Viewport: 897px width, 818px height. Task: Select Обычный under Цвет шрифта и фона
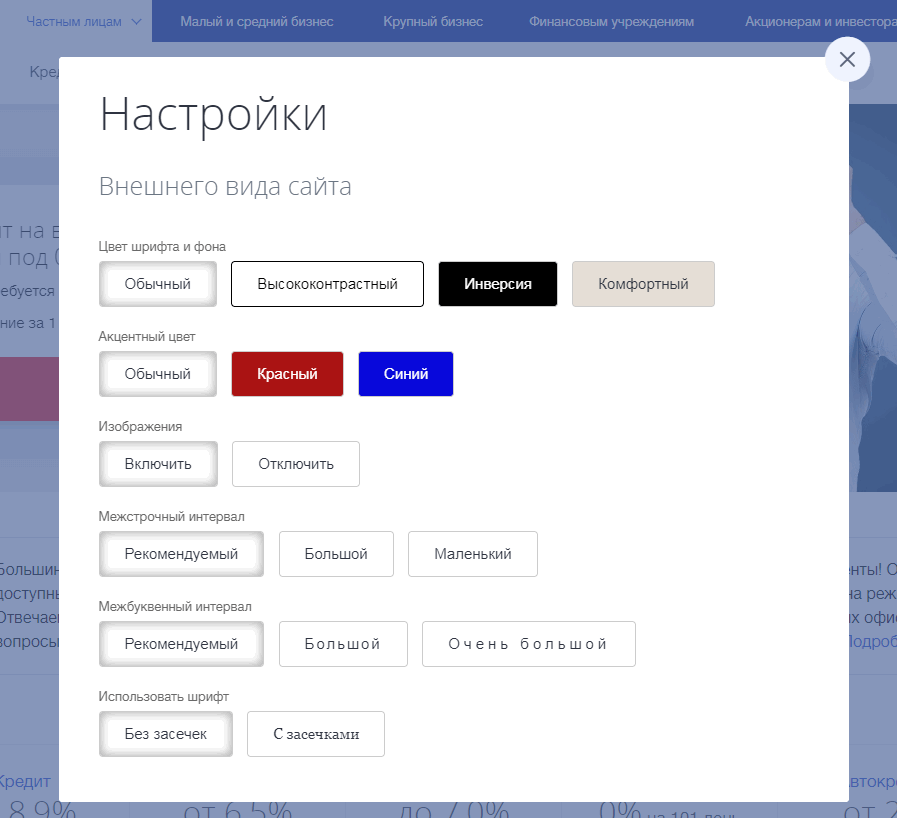tap(157, 284)
